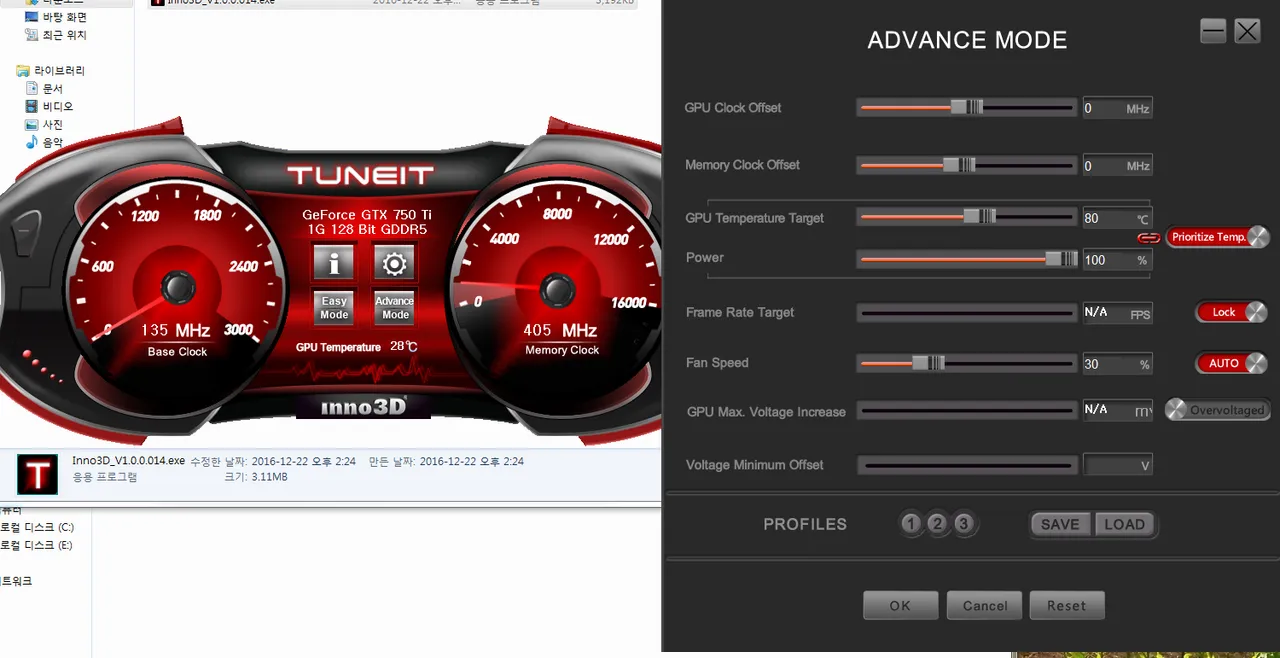Click the LOAD profile button
The width and height of the screenshot is (1280, 658).
1124,524
